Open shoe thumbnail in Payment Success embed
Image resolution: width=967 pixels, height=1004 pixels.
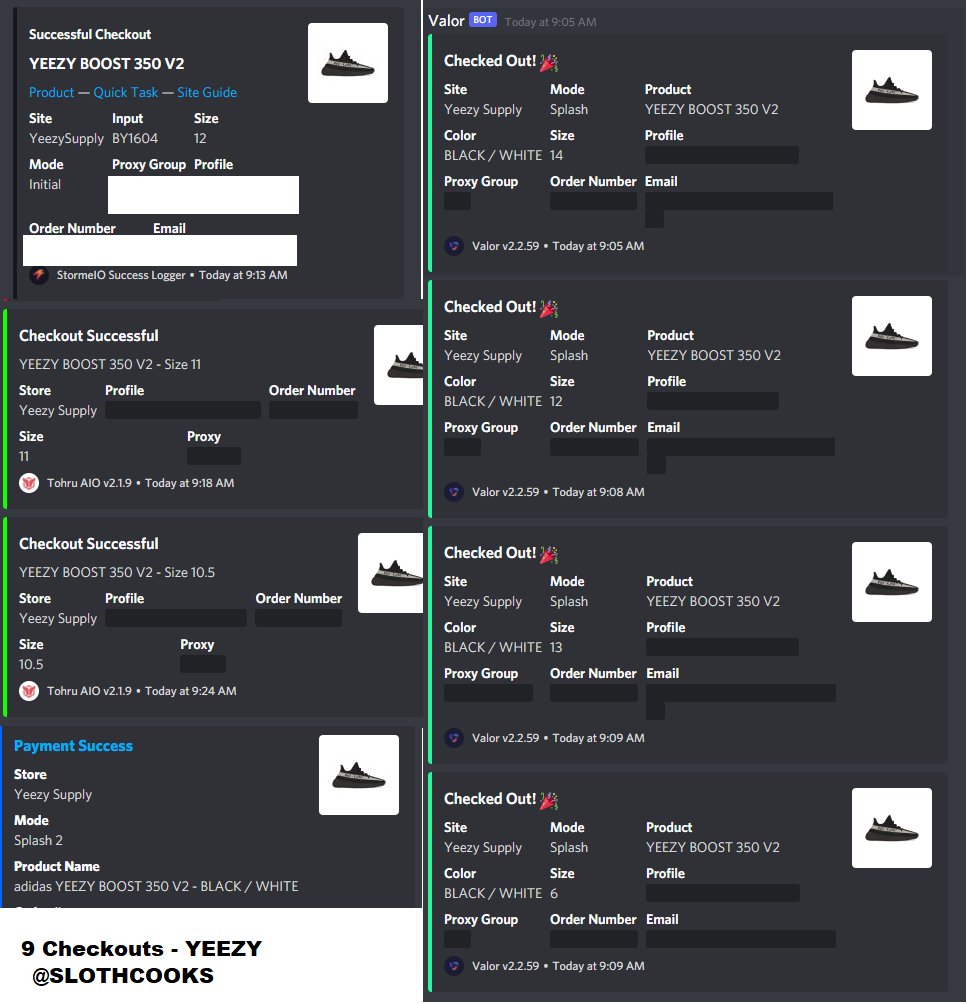359,775
